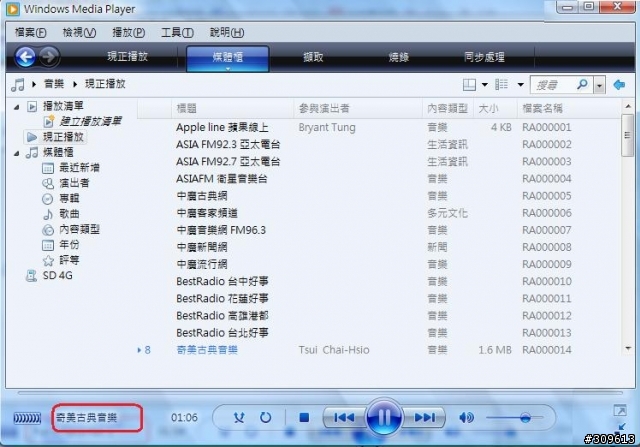The height and width of the screenshot is (447, 640).
Task: Sort by 標題 column header
Action: (233, 108)
